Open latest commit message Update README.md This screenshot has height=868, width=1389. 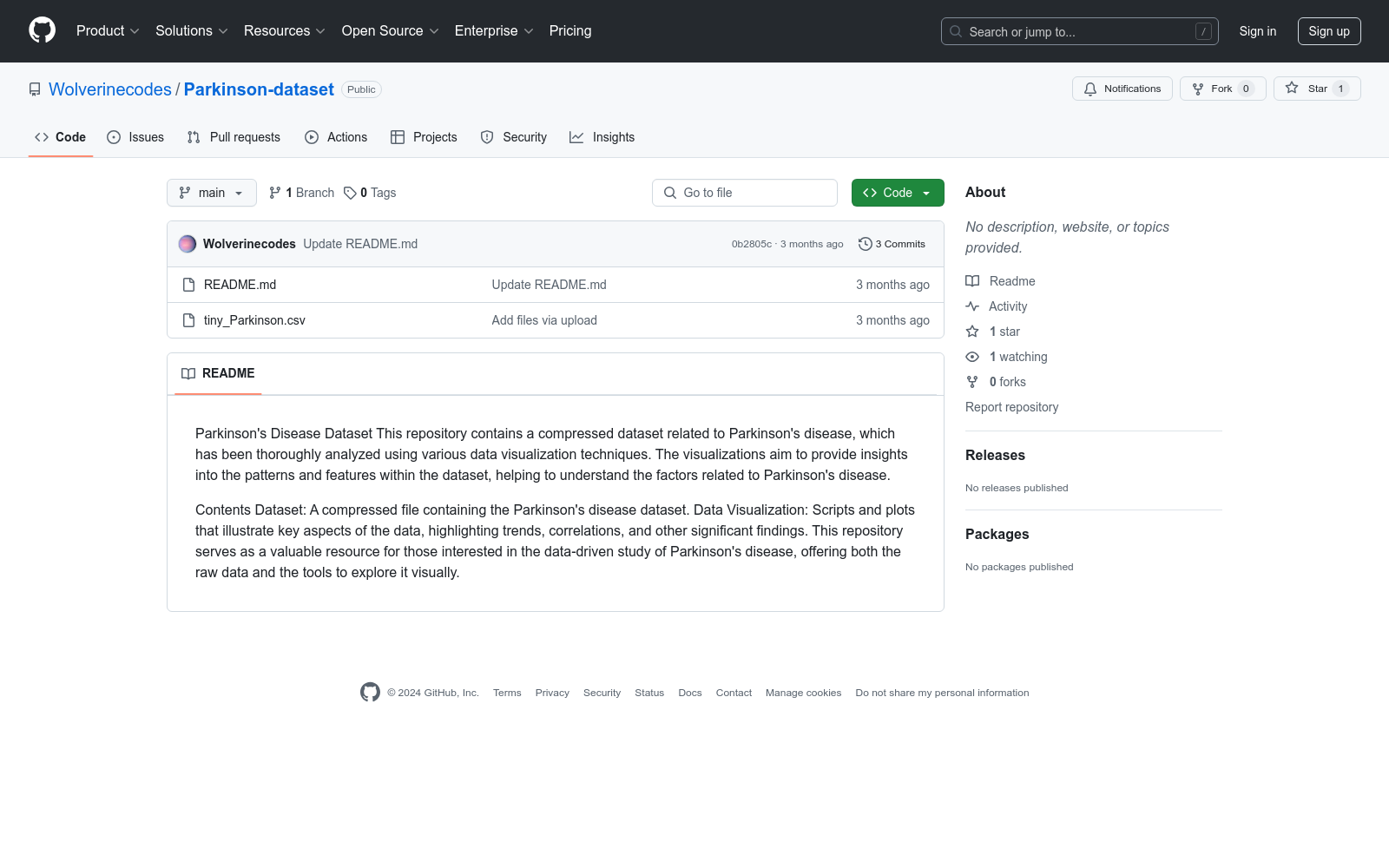360,244
